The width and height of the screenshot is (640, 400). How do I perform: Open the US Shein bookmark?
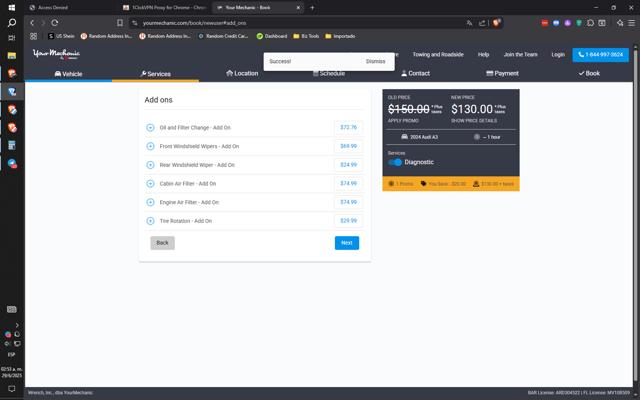pyautogui.click(x=61, y=36)
